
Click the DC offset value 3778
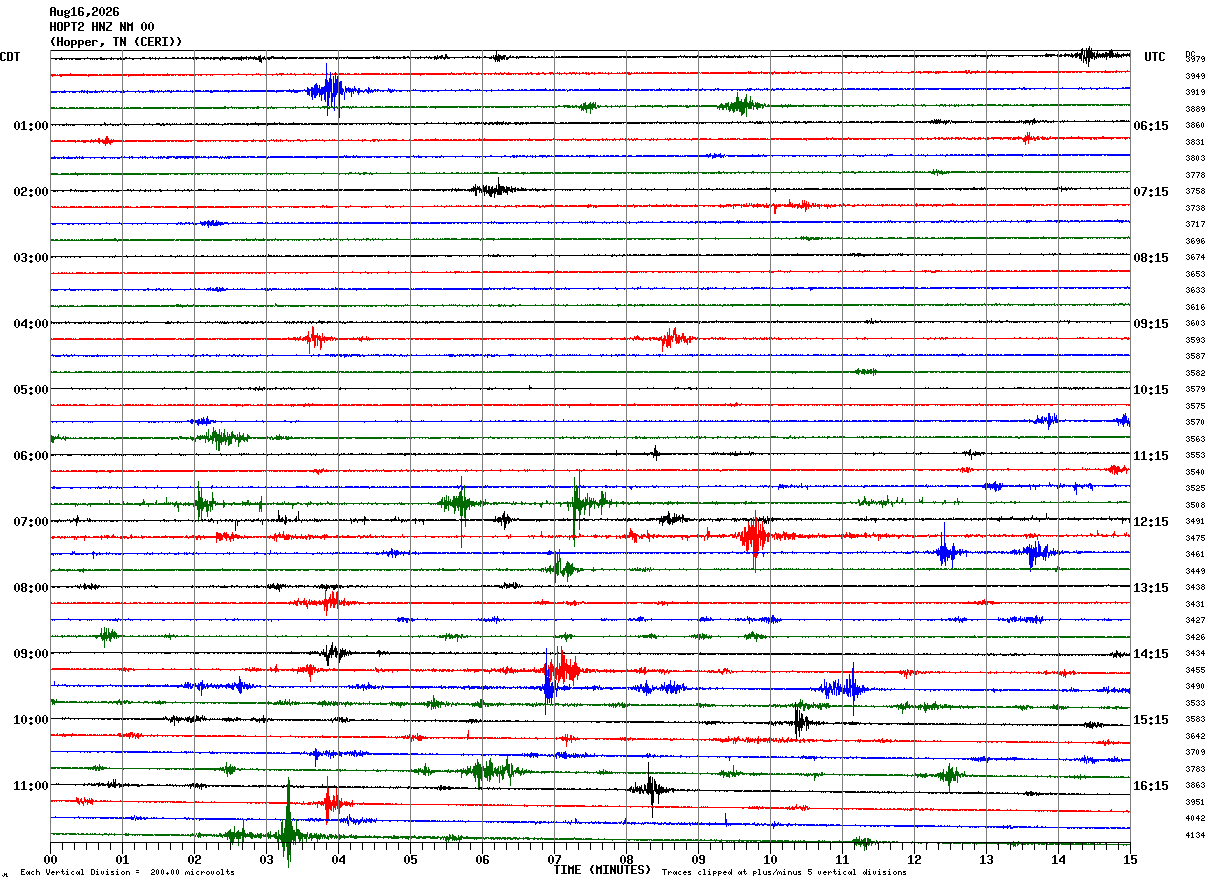click(x=1195, y=175)
